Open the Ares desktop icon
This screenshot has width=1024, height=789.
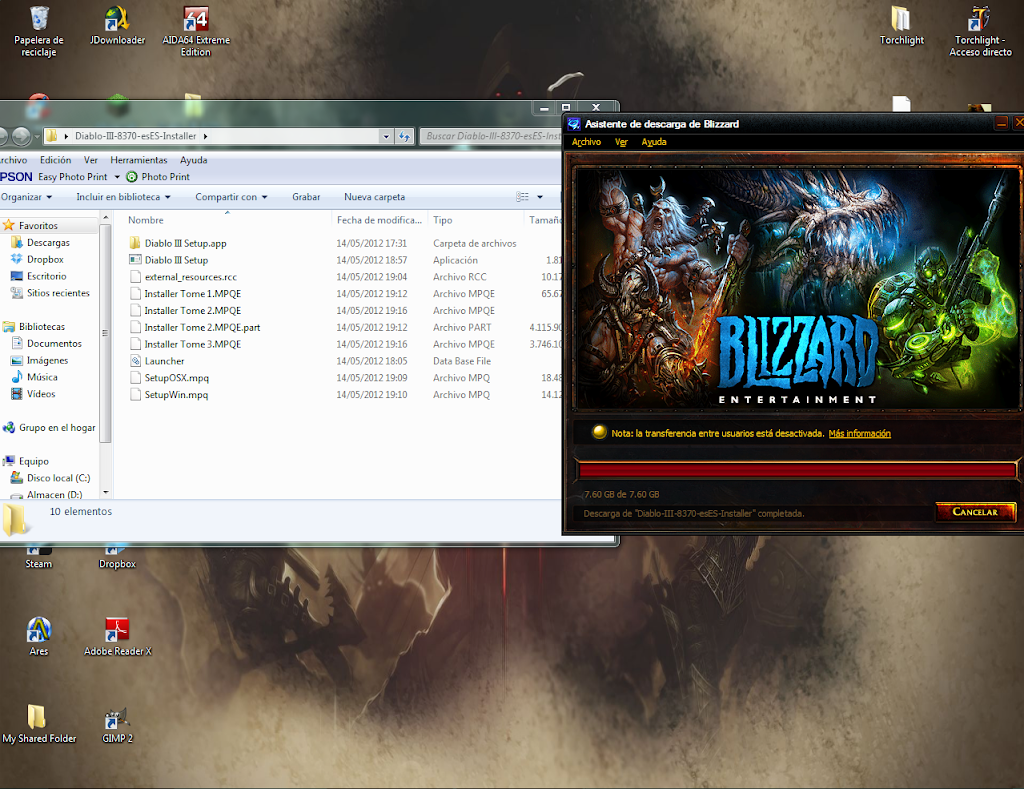39,636
